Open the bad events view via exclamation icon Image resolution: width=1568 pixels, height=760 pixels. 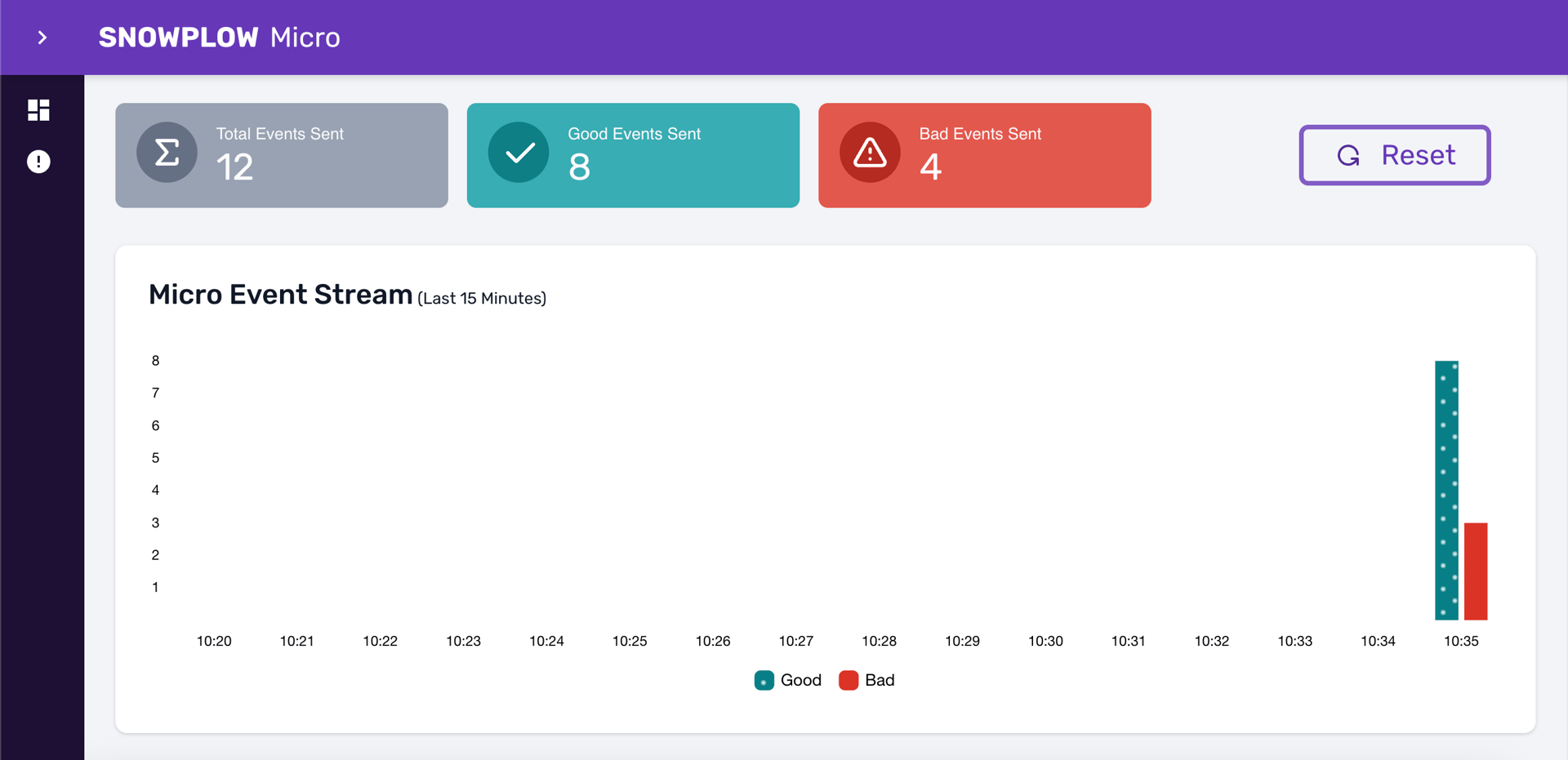click(38, 162)
